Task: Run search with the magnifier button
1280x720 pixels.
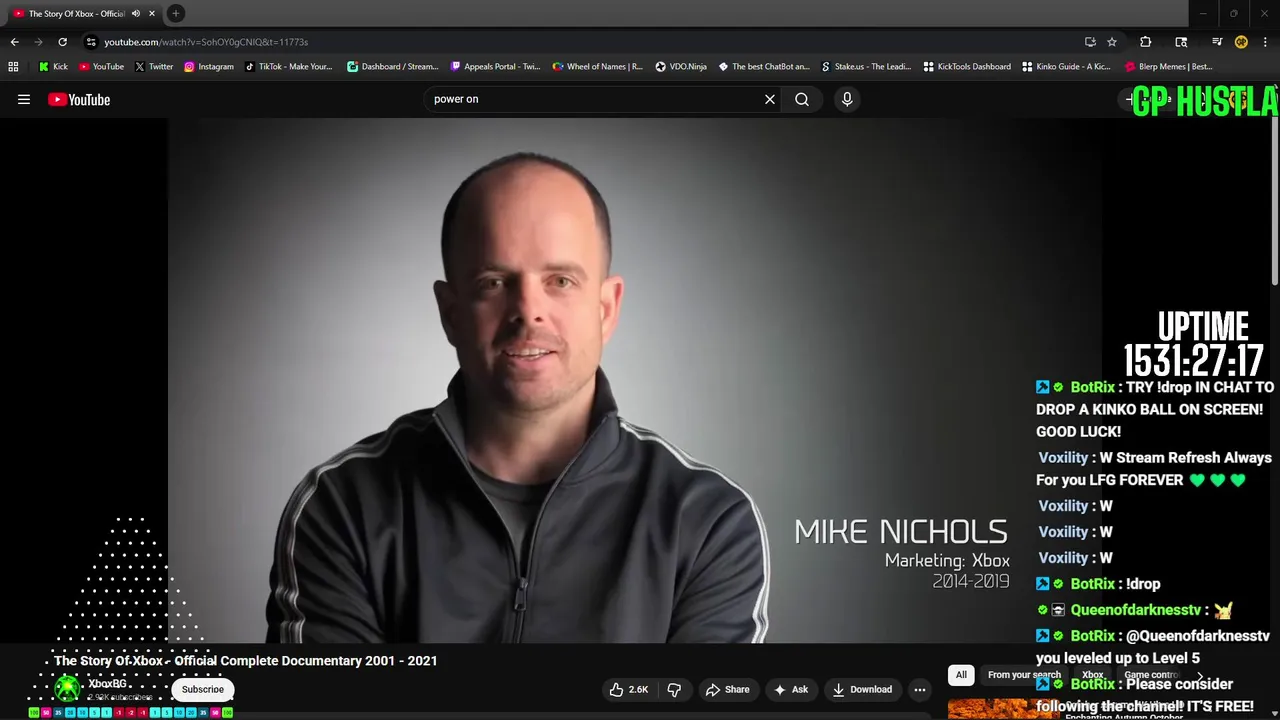Action: pyautogui.click(x=802, y=99)
